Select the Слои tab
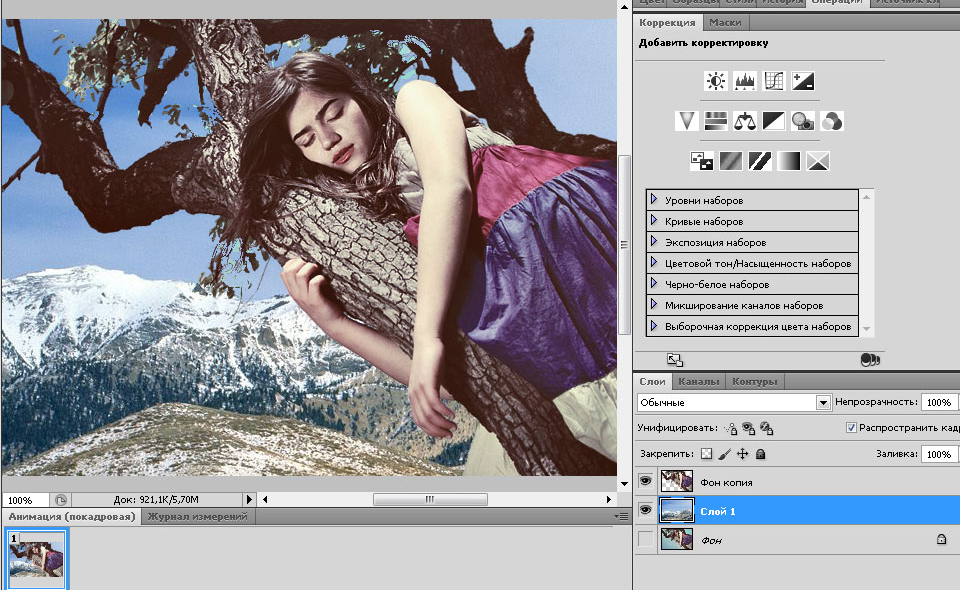This screenshot has height=590, width=960. 652,381
